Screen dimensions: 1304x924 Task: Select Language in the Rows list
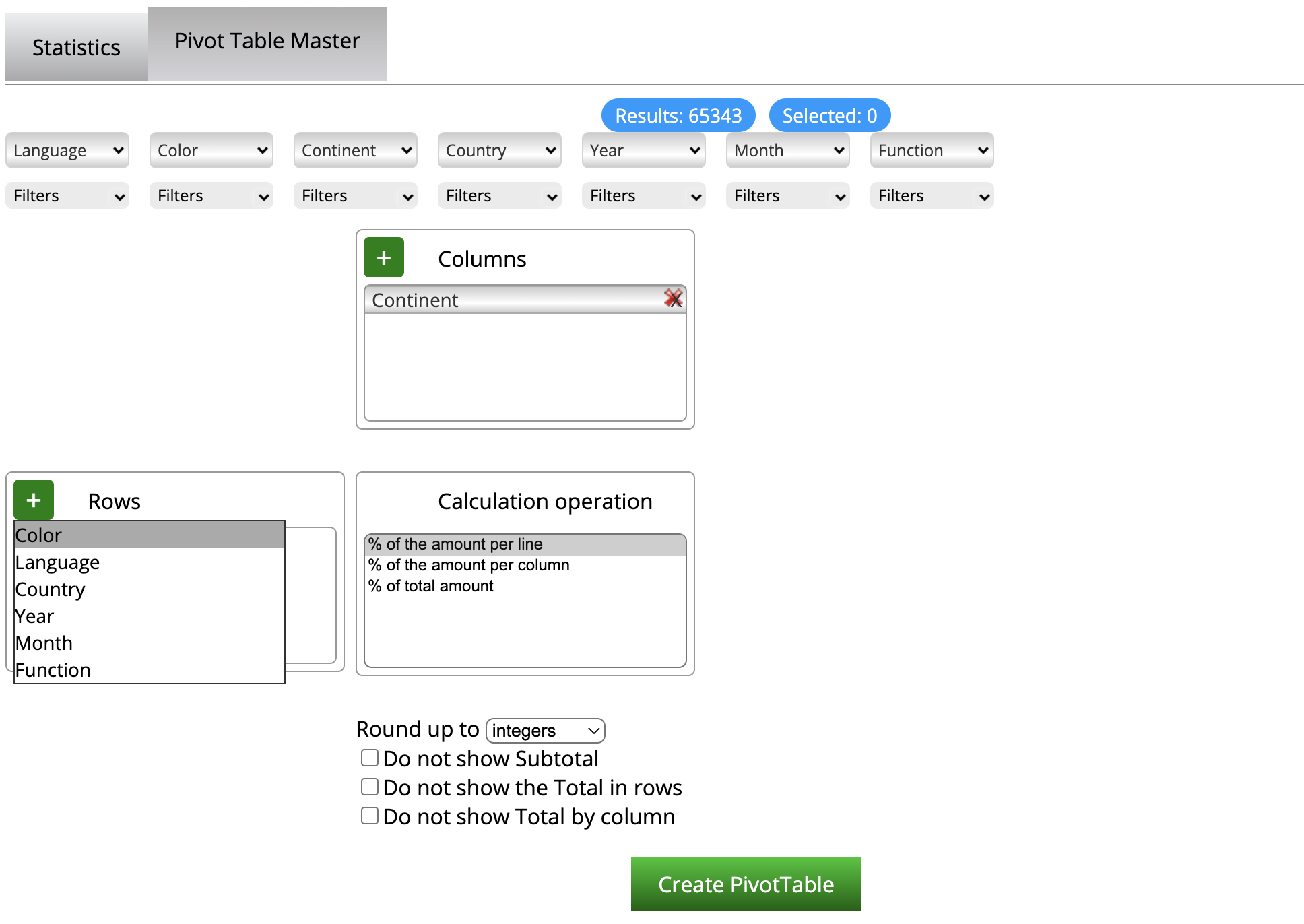point(150,562)
